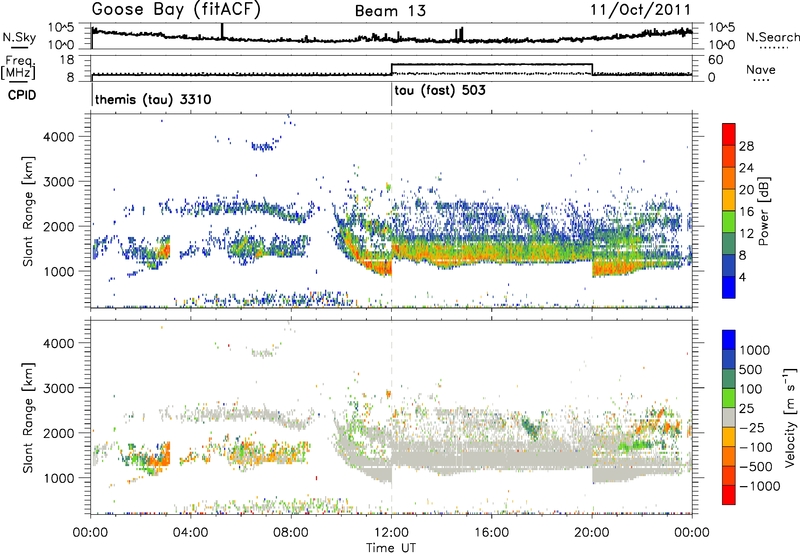
Task: Click the '20:00' time tick label
Action: 592,532
